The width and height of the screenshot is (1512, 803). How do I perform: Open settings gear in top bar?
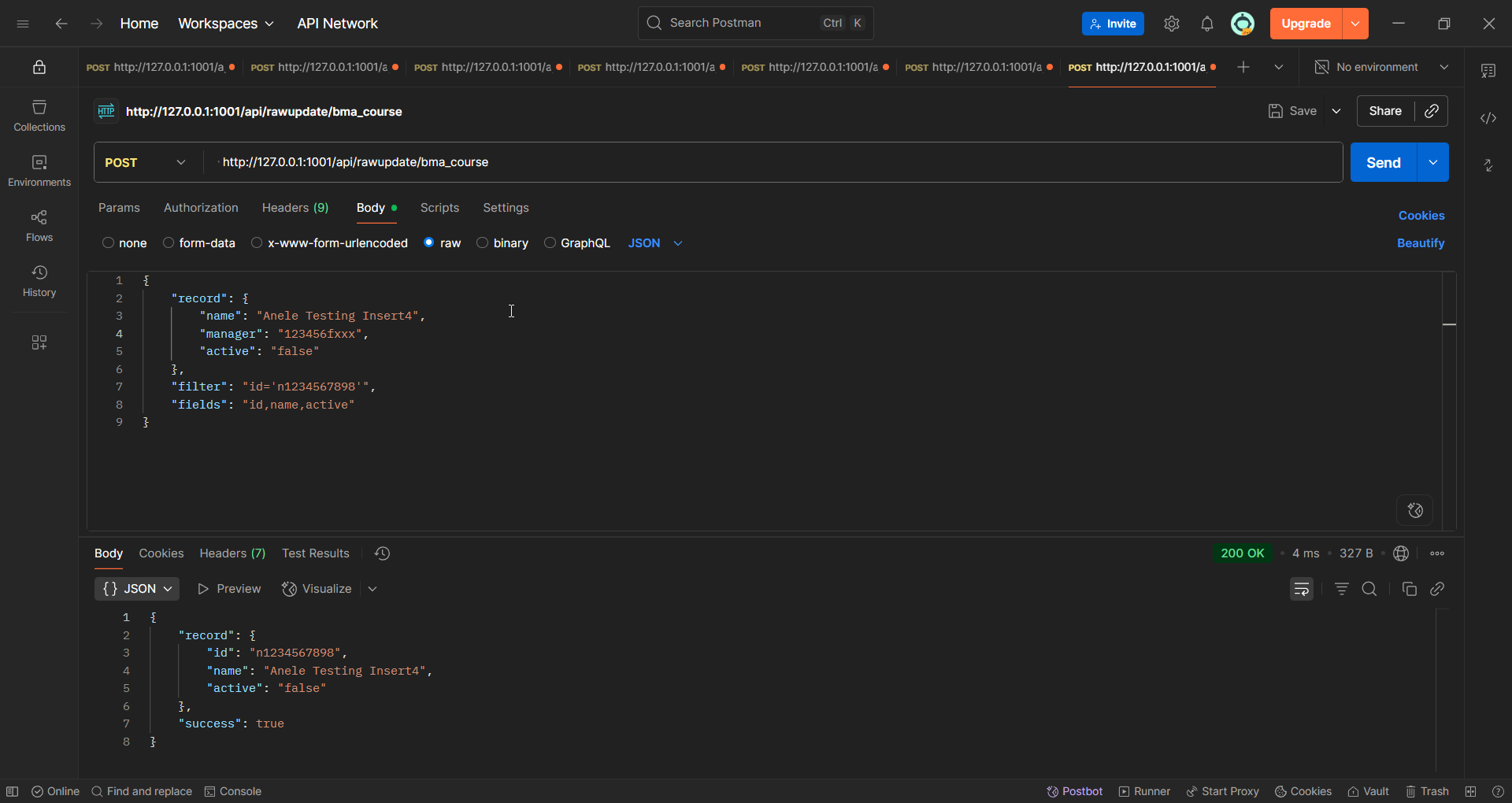click(x=1172, y=24)
